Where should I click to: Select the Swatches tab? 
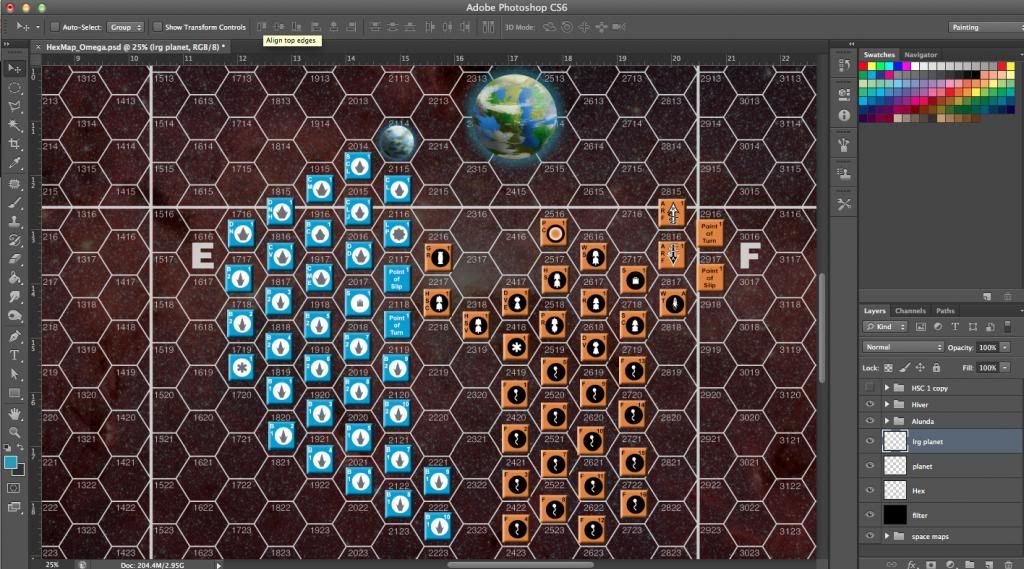coord(879,54)
